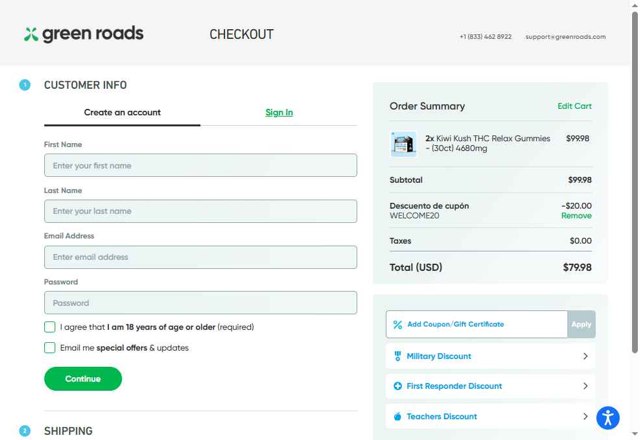640x440 pixels.
Task: Open Edit Cart link
Action: (574, 106)
